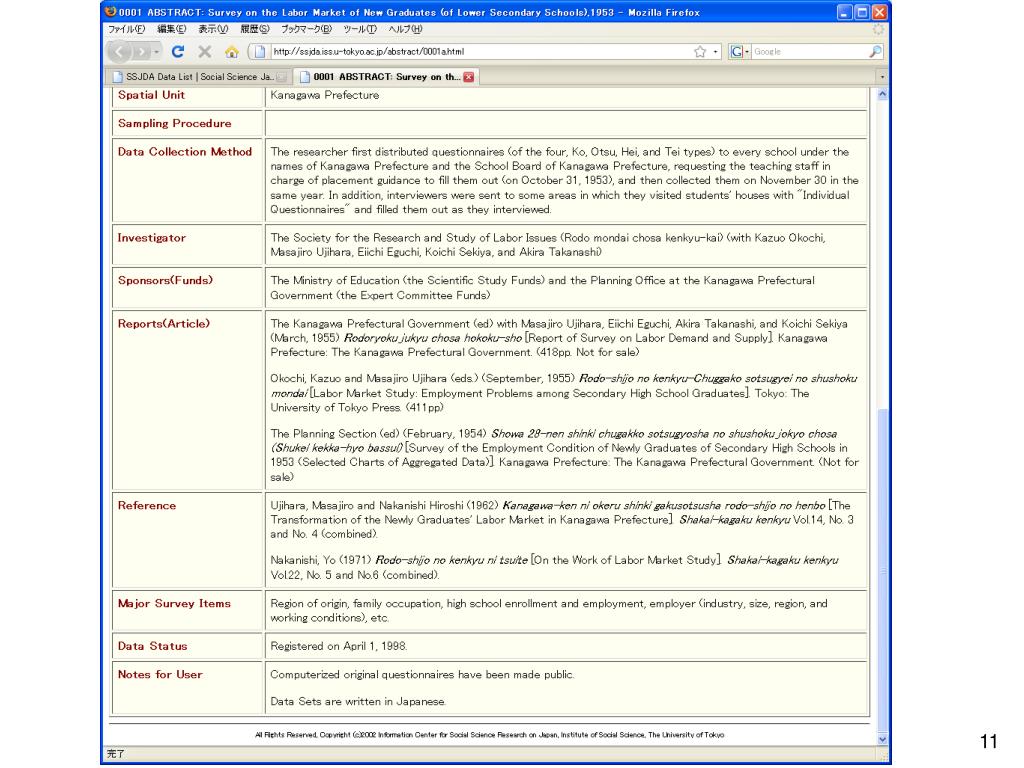Focus the address bar URL field

[480, 52]
